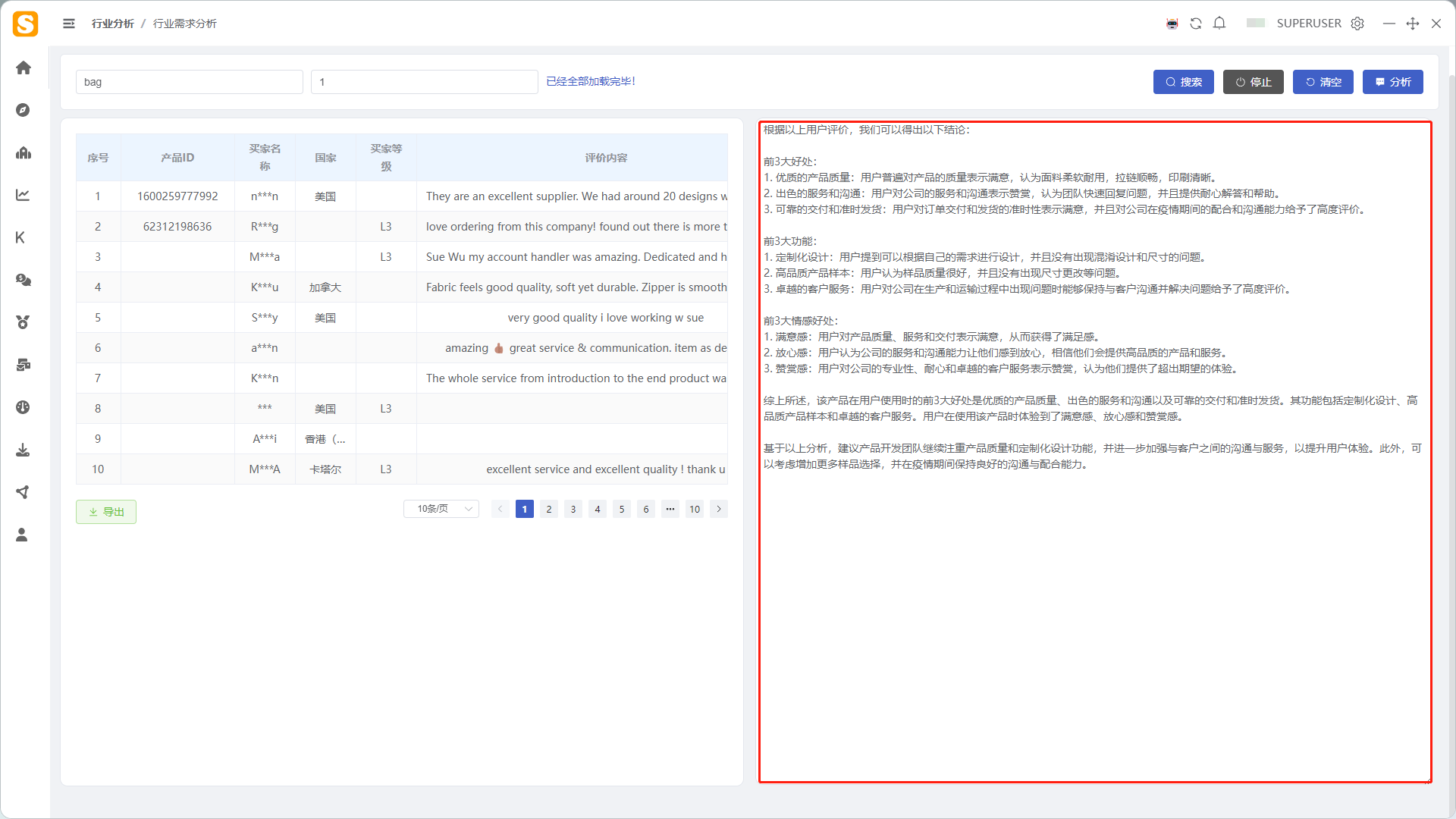Click the robot icon in top bar
1456x819 pixels.
coord(1172,24)
